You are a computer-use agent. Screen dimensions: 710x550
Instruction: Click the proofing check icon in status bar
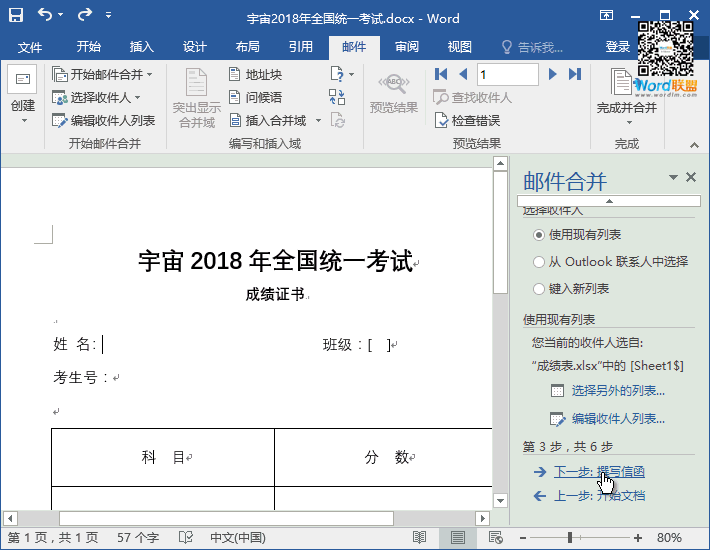pyautogui.click(x=185, y=538)
